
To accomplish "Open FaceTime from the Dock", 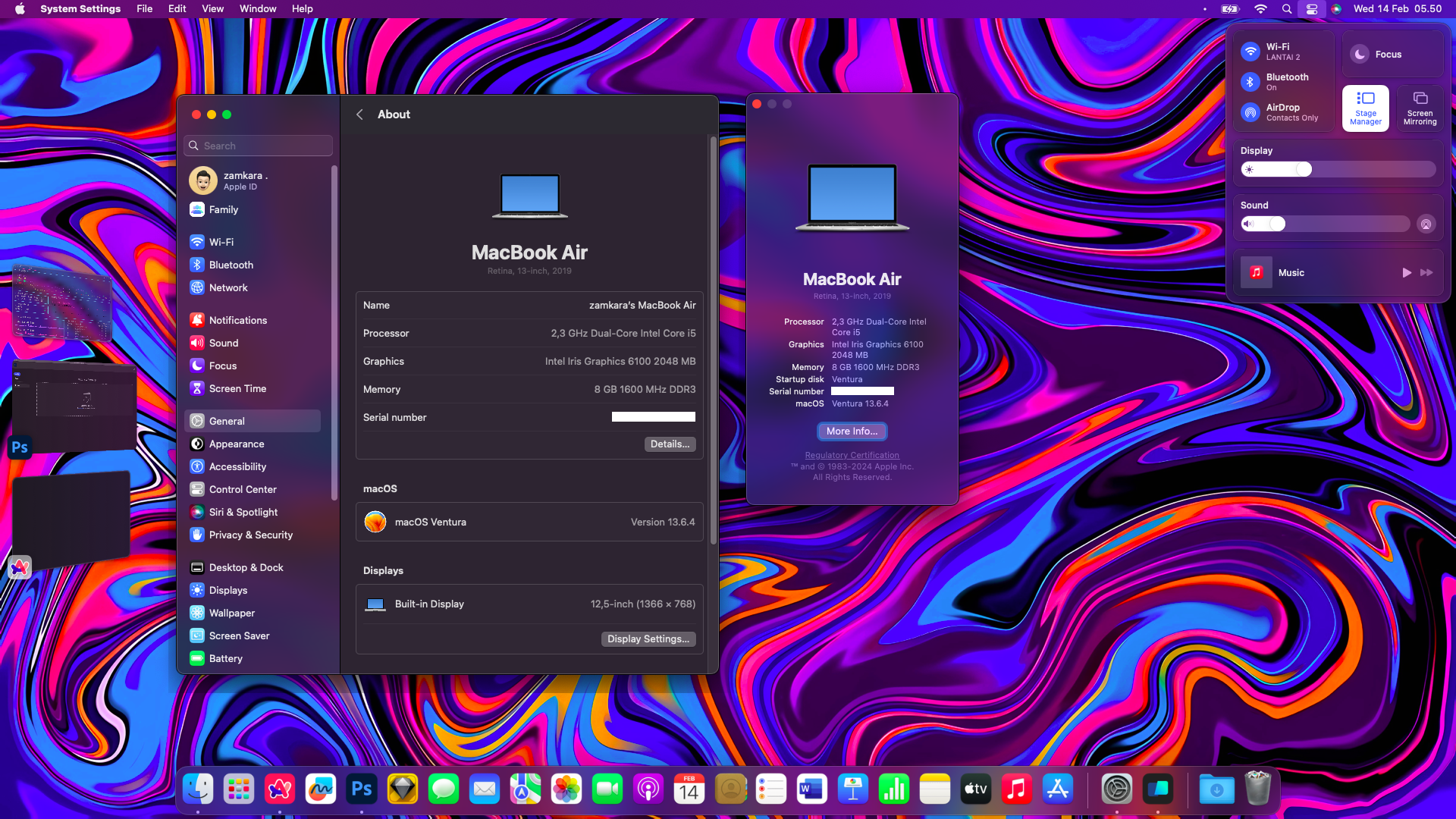I will coord(607,789).
